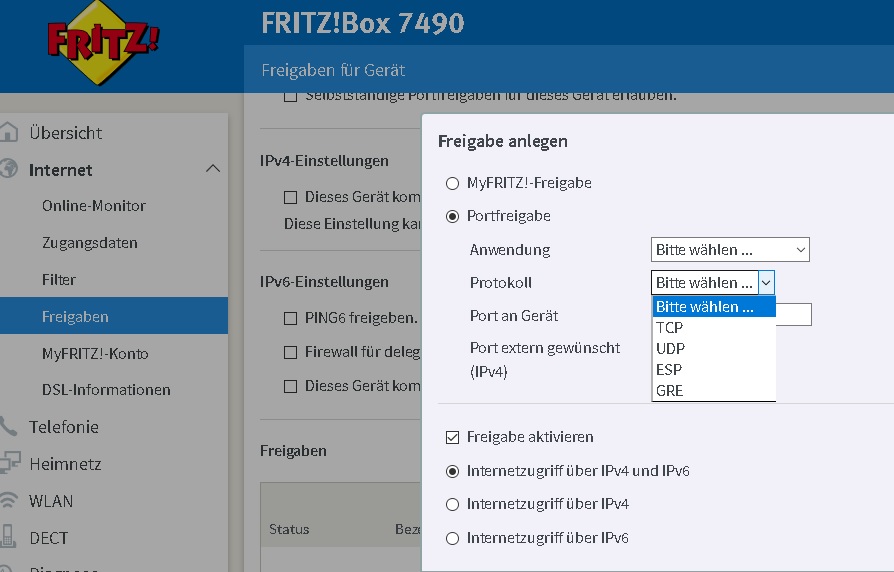The width and height of the screenshot is (894, 572).
Task: Choose GRE protocol option
Action: tap(714, 391)
